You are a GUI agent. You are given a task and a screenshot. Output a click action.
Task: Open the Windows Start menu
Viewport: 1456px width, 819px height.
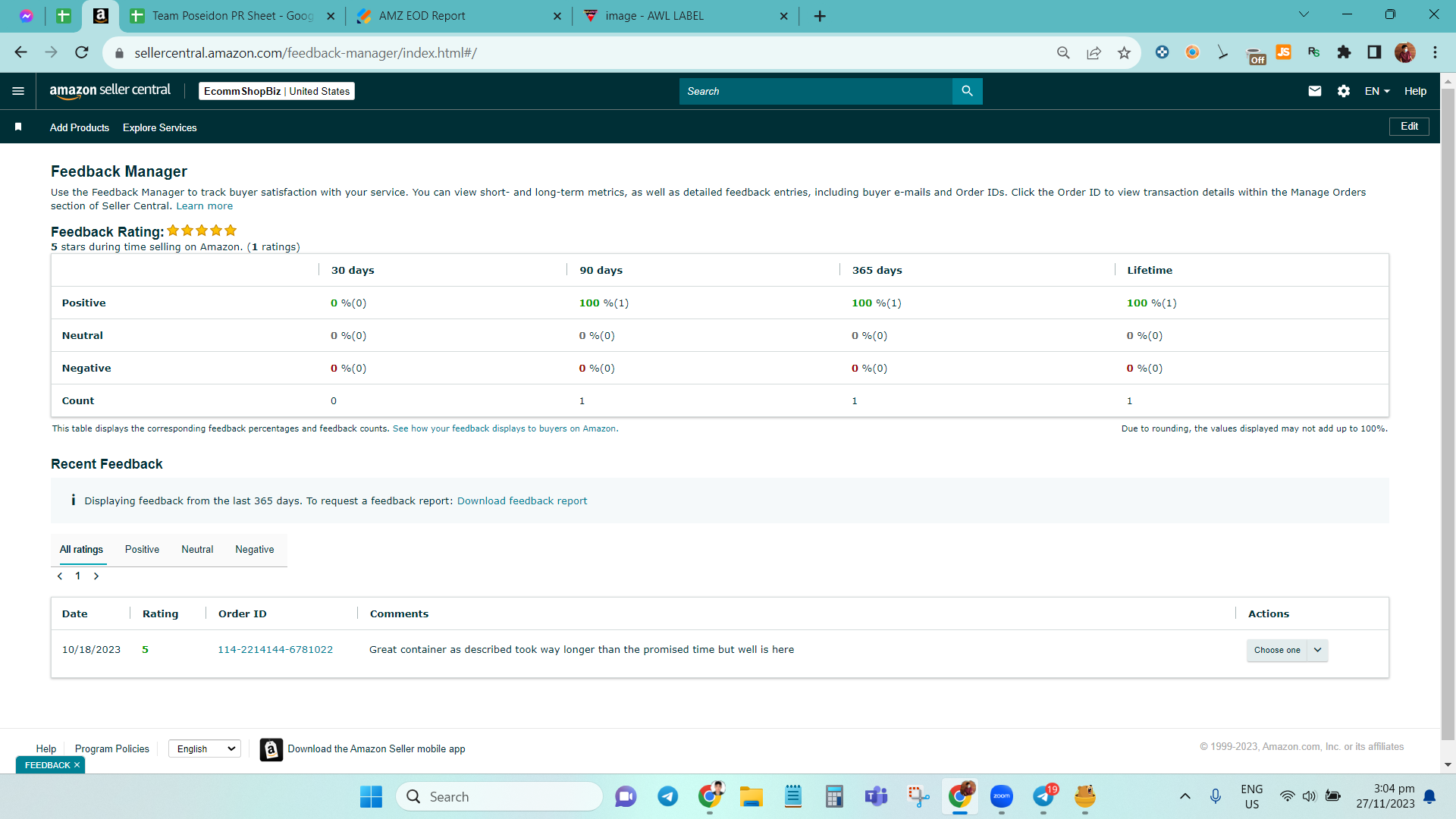[371, 796]
